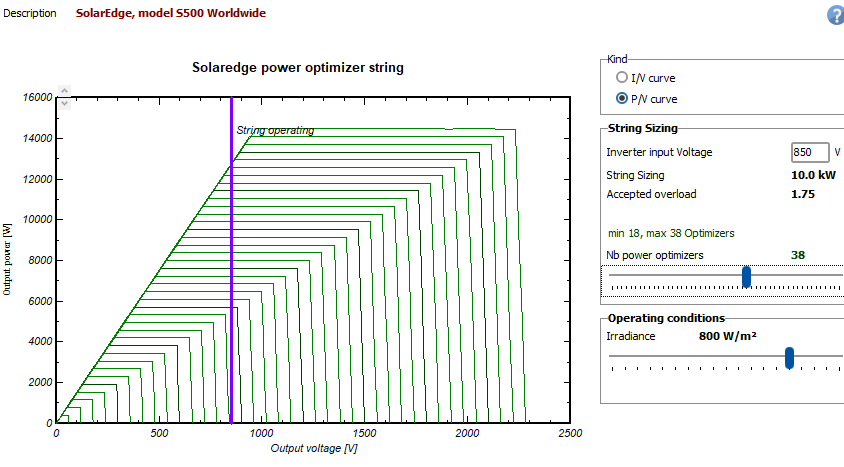Viewport: 844px width, 467px height.
Task: Click the String Sizing 10.0 kW value
Action: (x=806, y=175)
